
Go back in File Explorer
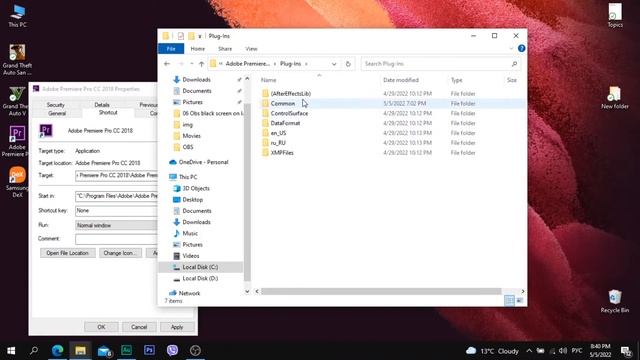point(167,64)
